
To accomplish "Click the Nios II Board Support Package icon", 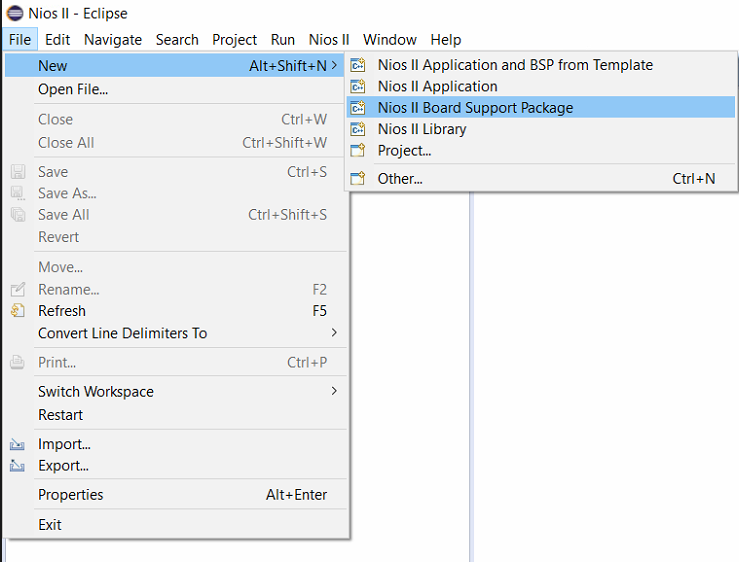I will tap(358, 108).
